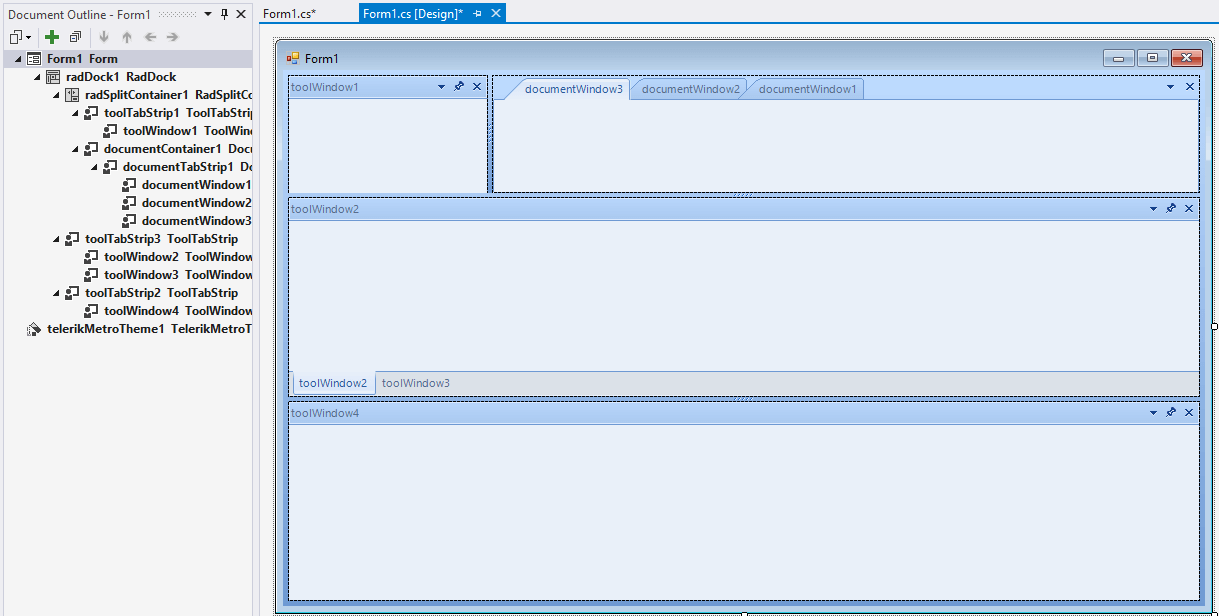1219x616 pixels.
Task: Toggle auto-hide pin on toolWindow1
Action: click(x=459, y=86)
